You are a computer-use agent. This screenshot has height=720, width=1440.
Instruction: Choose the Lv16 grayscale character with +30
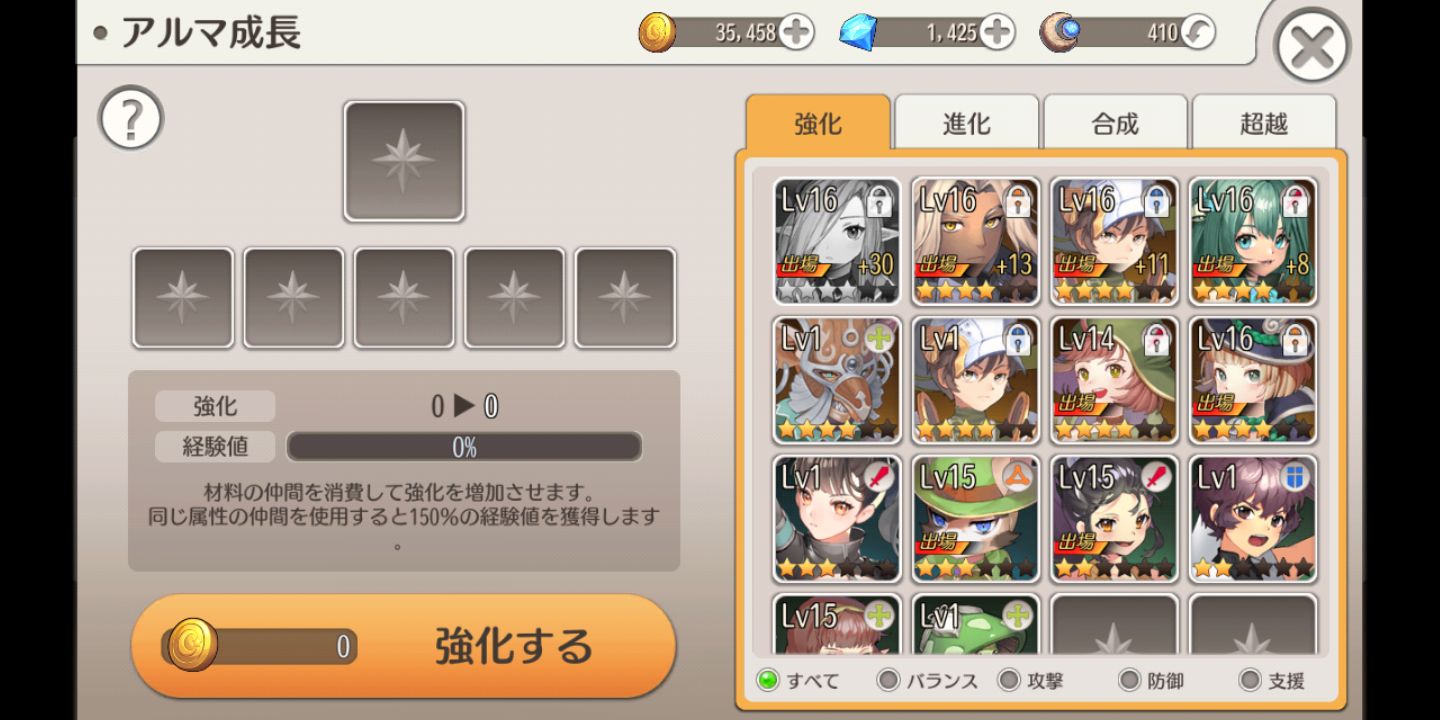[x=837, y=241]
